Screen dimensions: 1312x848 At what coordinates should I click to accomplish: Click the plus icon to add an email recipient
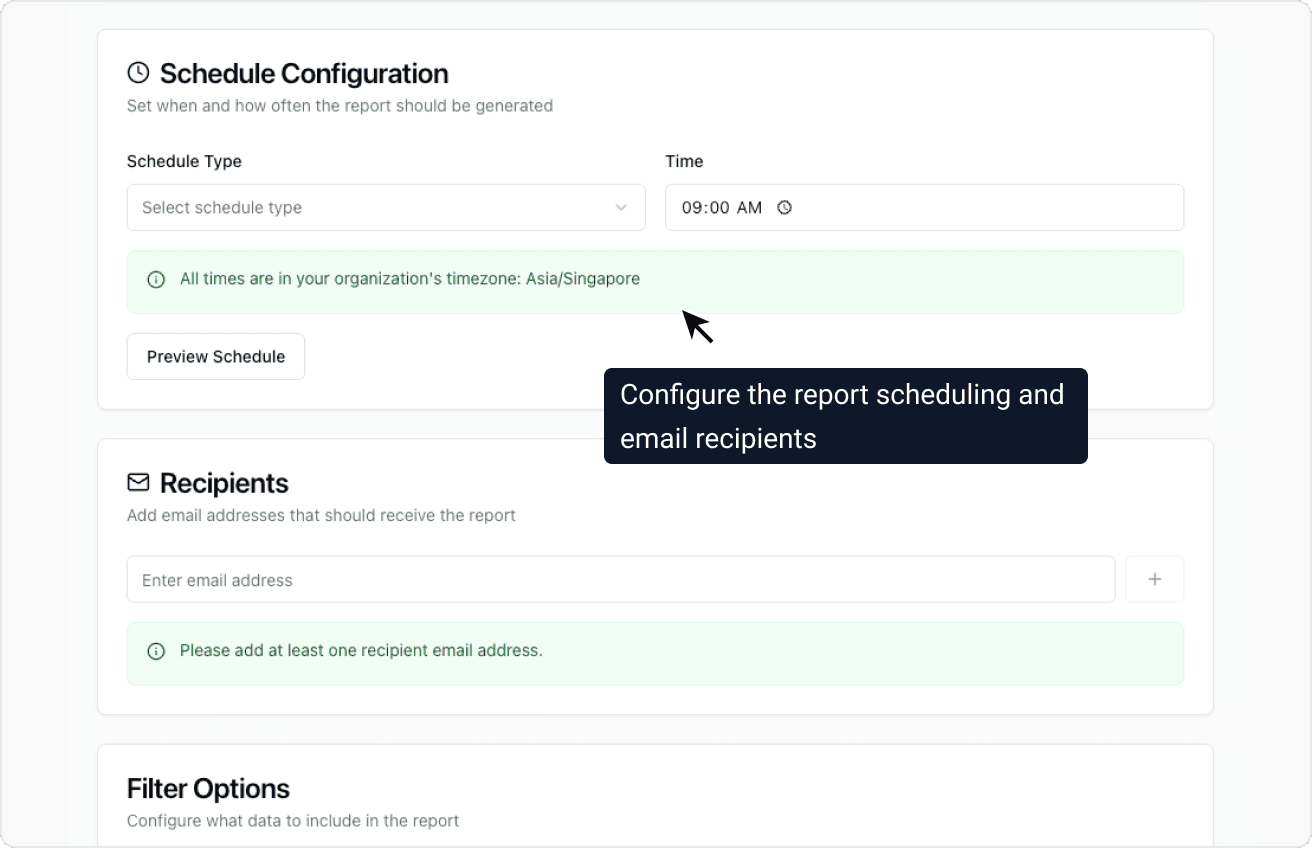tap(1155, 579)
